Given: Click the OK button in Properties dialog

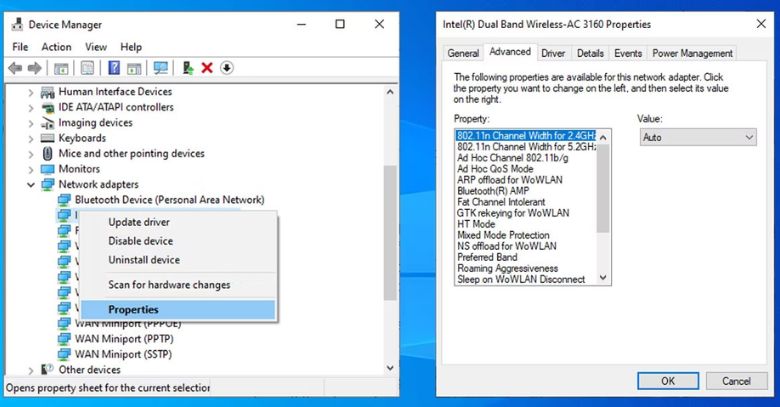Looking at the screenshot, I should [668, 381].
